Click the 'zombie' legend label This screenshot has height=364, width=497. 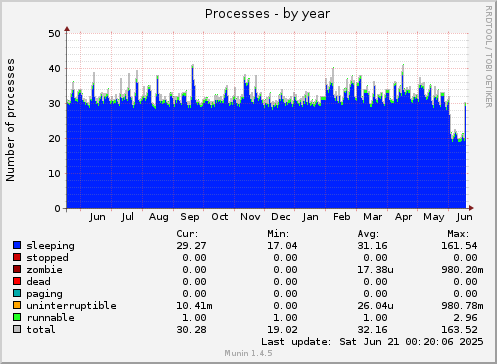tap(45, 270)
